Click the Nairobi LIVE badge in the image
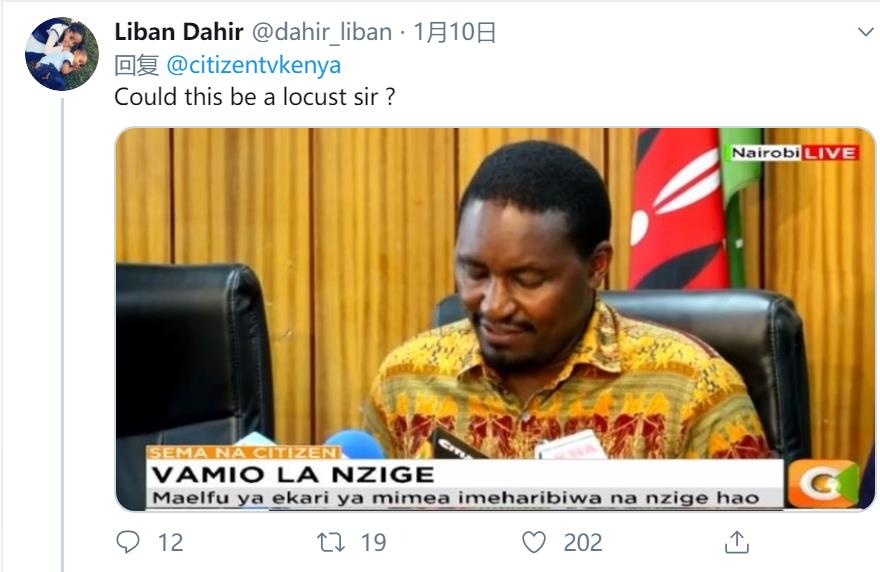The height and width of the screenshot is (572, 880). tap(794, 153)
